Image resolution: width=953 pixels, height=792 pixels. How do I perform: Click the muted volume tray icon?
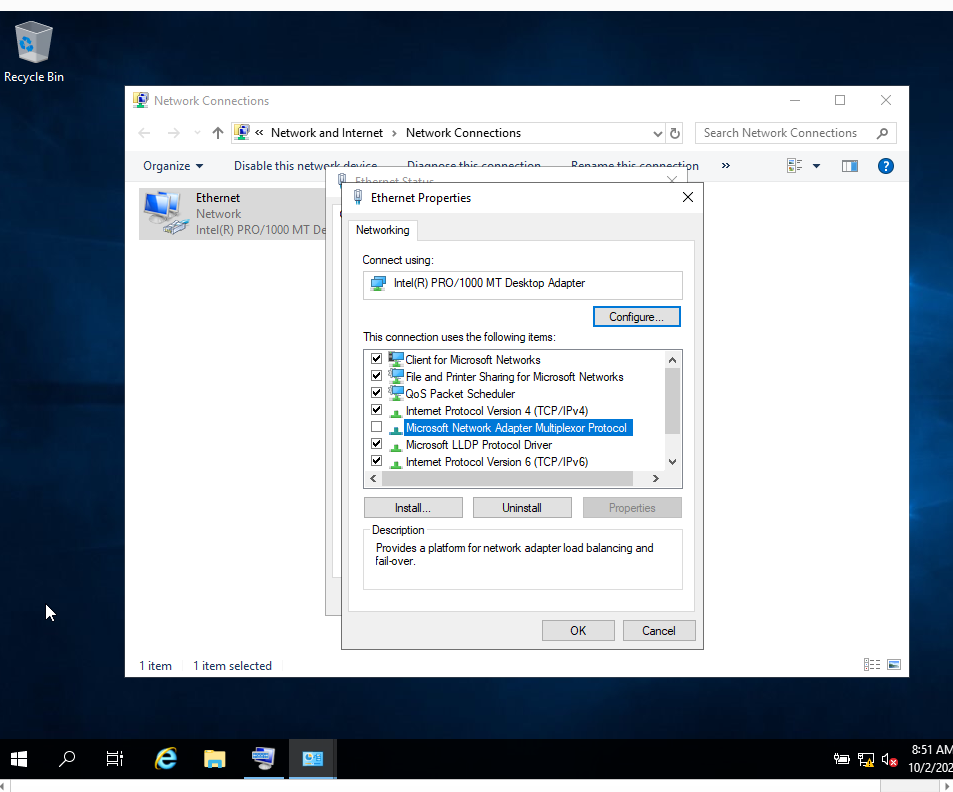tap(889, 759)
